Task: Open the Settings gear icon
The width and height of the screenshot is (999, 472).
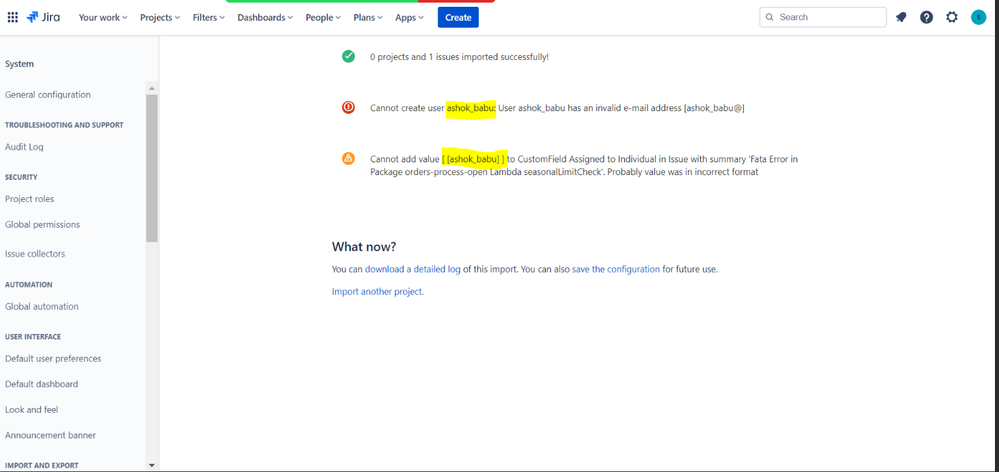Action: click(952, 17)
